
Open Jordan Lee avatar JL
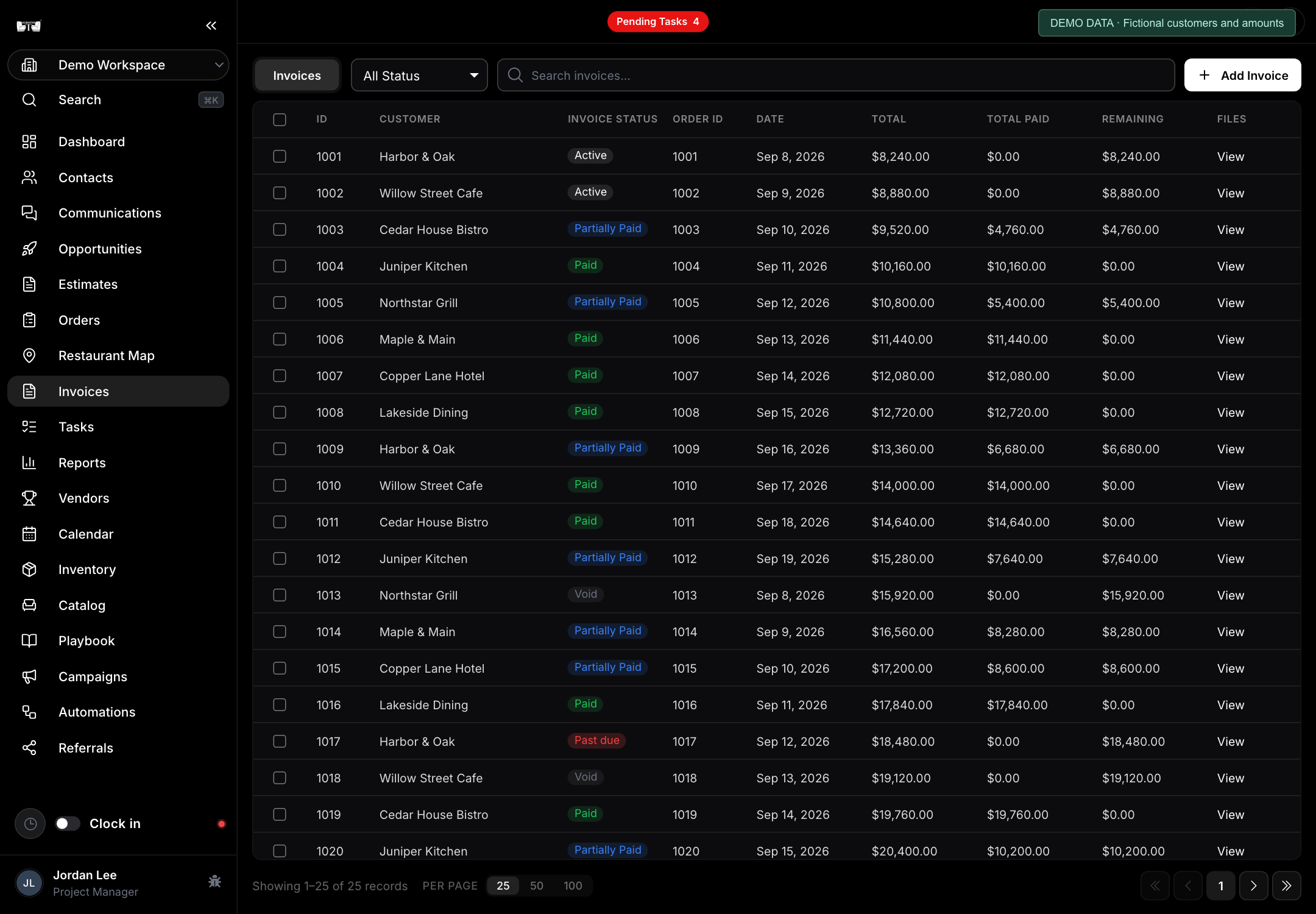[29, 884]
